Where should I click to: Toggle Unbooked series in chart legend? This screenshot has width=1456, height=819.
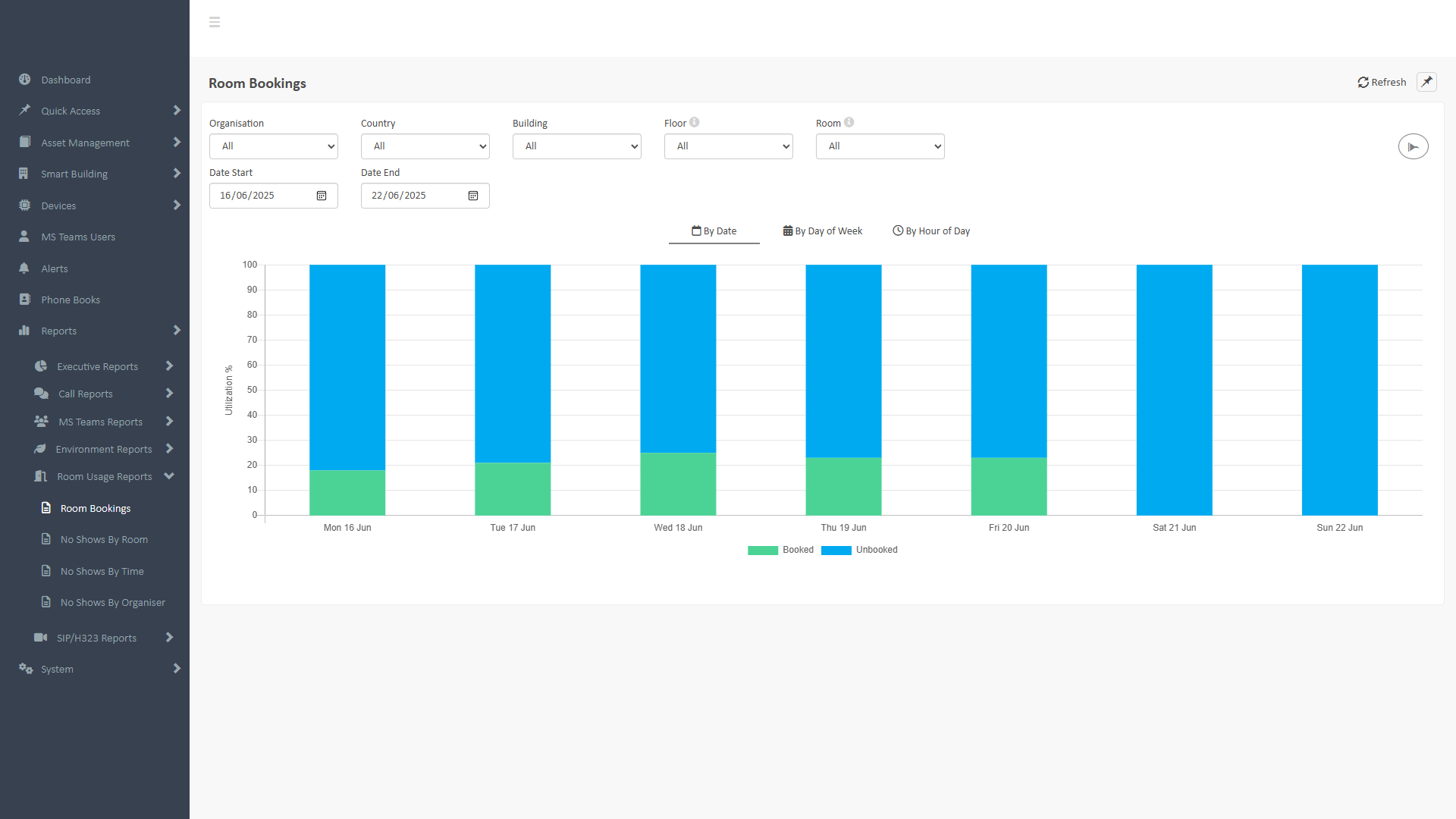(859, 550)
